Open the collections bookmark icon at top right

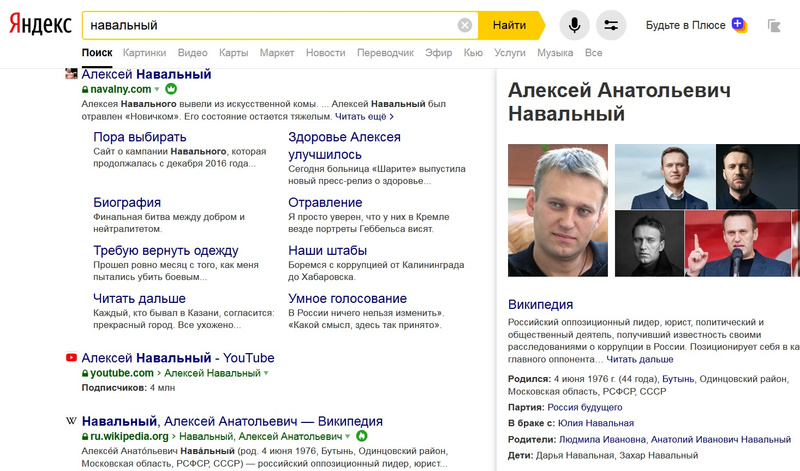coord(773,25)
